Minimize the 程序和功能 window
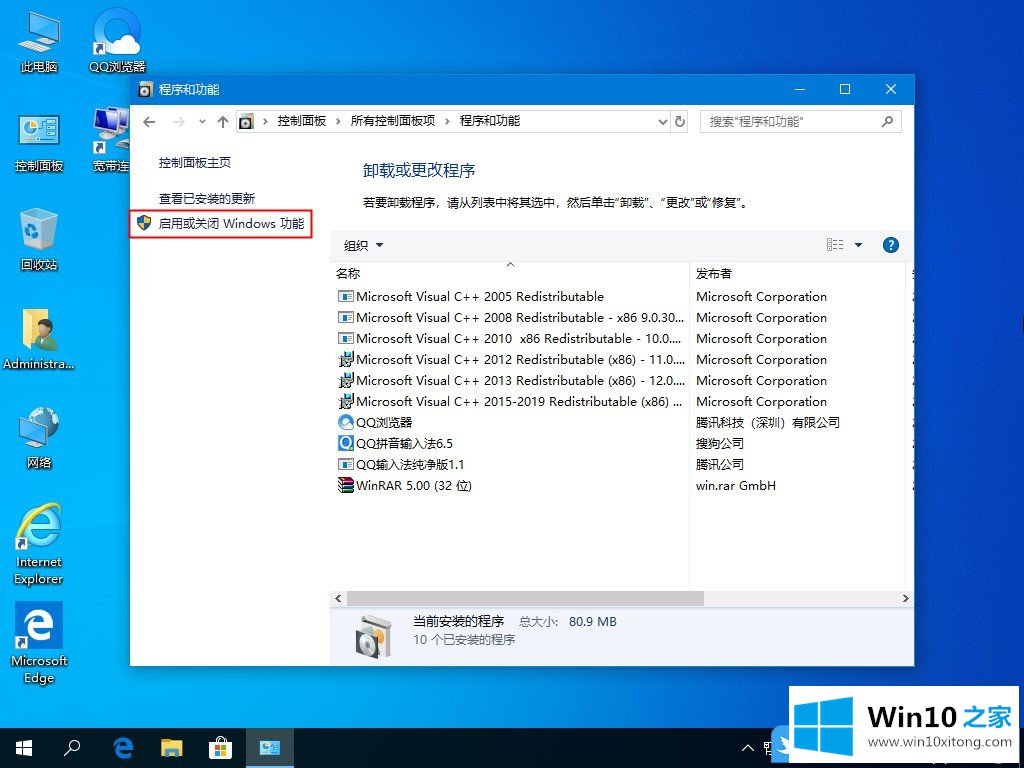Viewport: 1024px width, 768px height. 800,89
